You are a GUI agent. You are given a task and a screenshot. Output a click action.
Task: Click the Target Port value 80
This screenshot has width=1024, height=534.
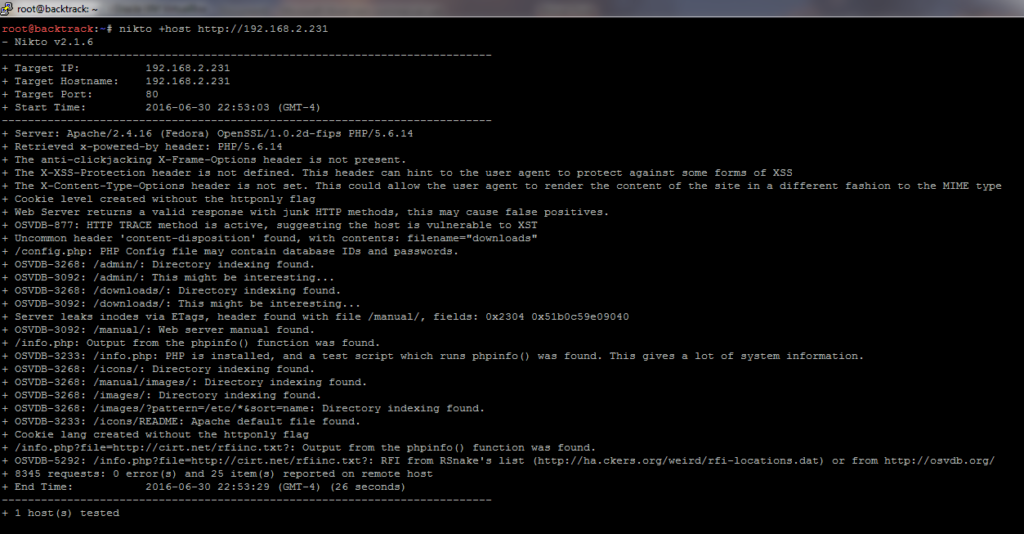click(152, 94)
